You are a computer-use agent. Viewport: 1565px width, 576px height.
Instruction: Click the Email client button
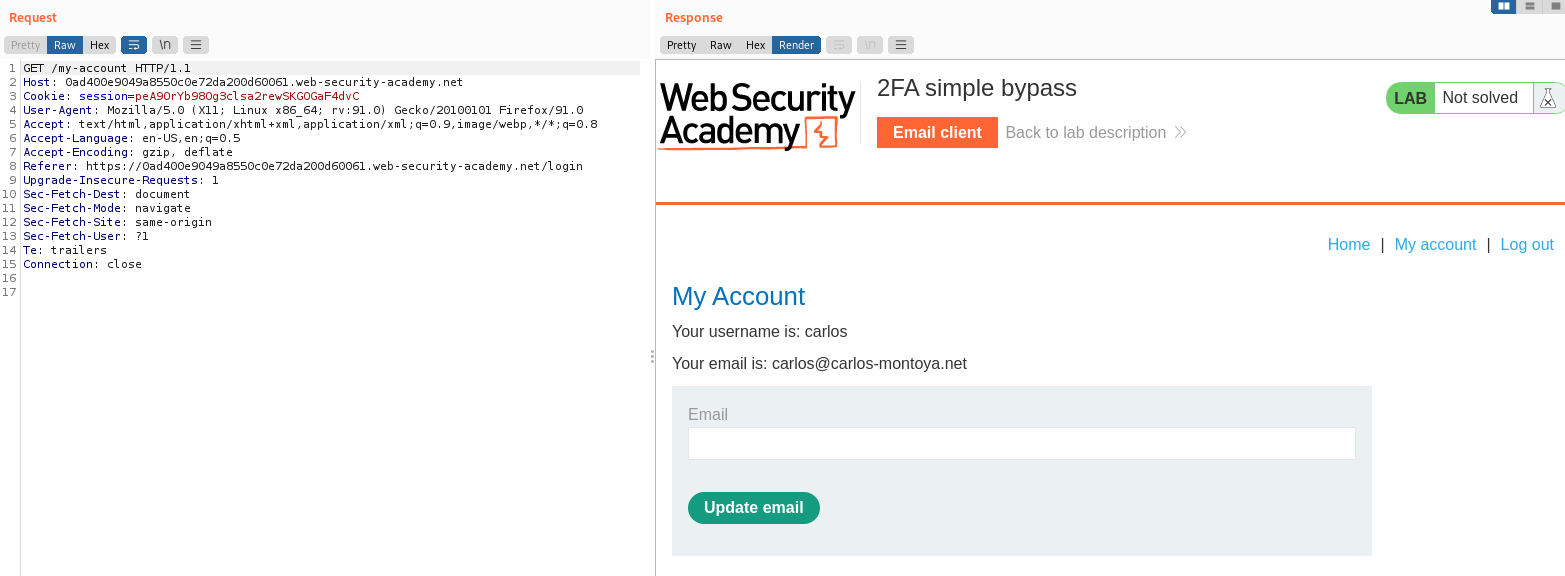[x=937, y=132]
